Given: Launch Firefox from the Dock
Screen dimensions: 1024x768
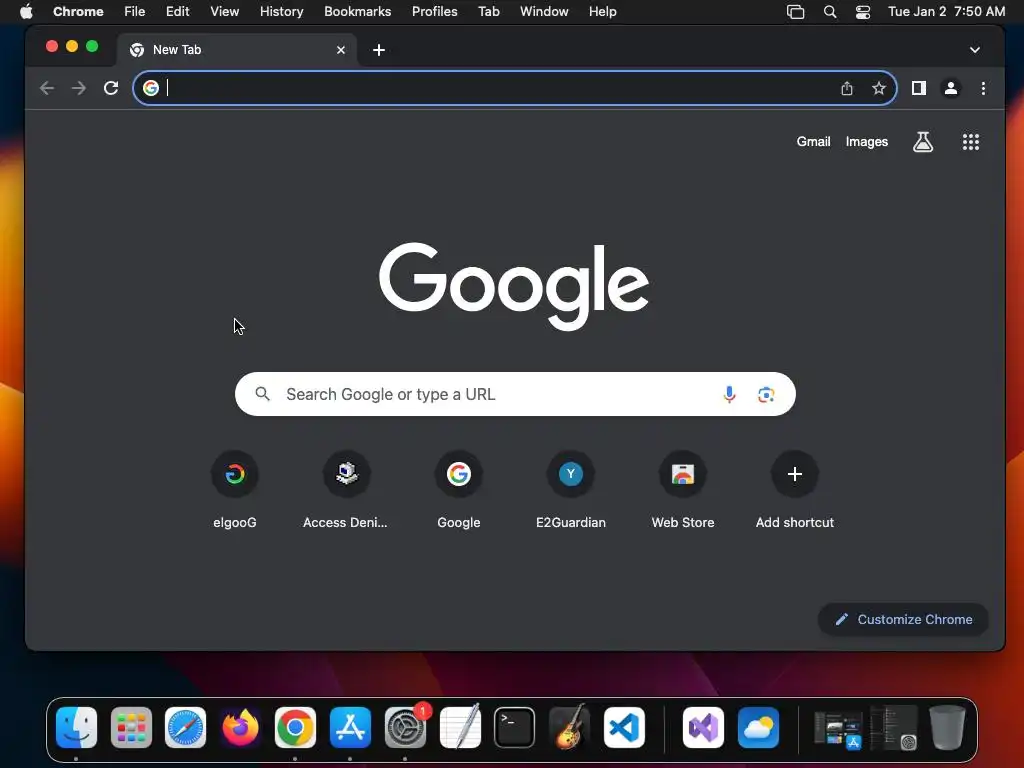Looking at the screenshot, I should [240, 728].
